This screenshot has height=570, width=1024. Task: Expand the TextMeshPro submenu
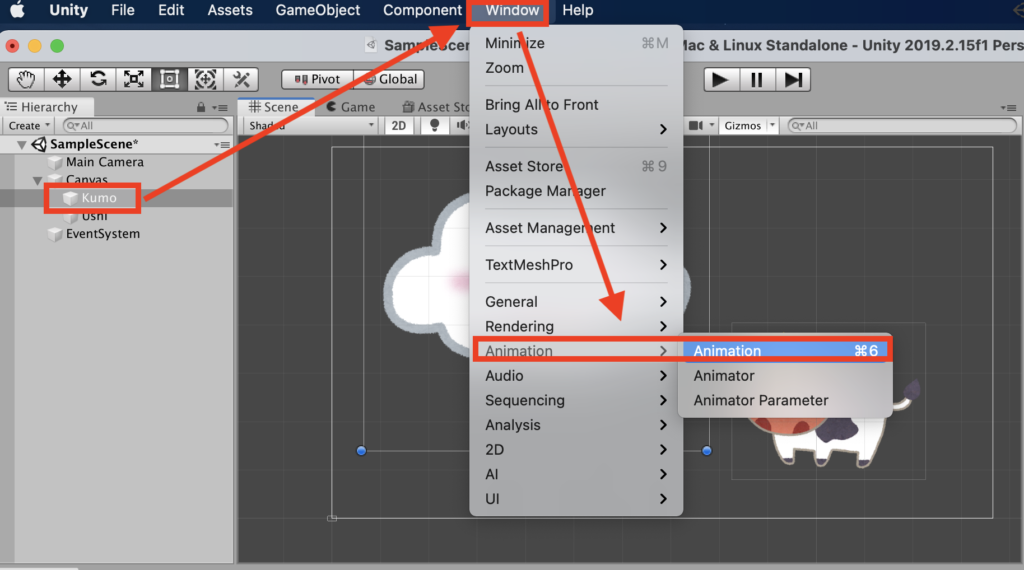(576, 265)
